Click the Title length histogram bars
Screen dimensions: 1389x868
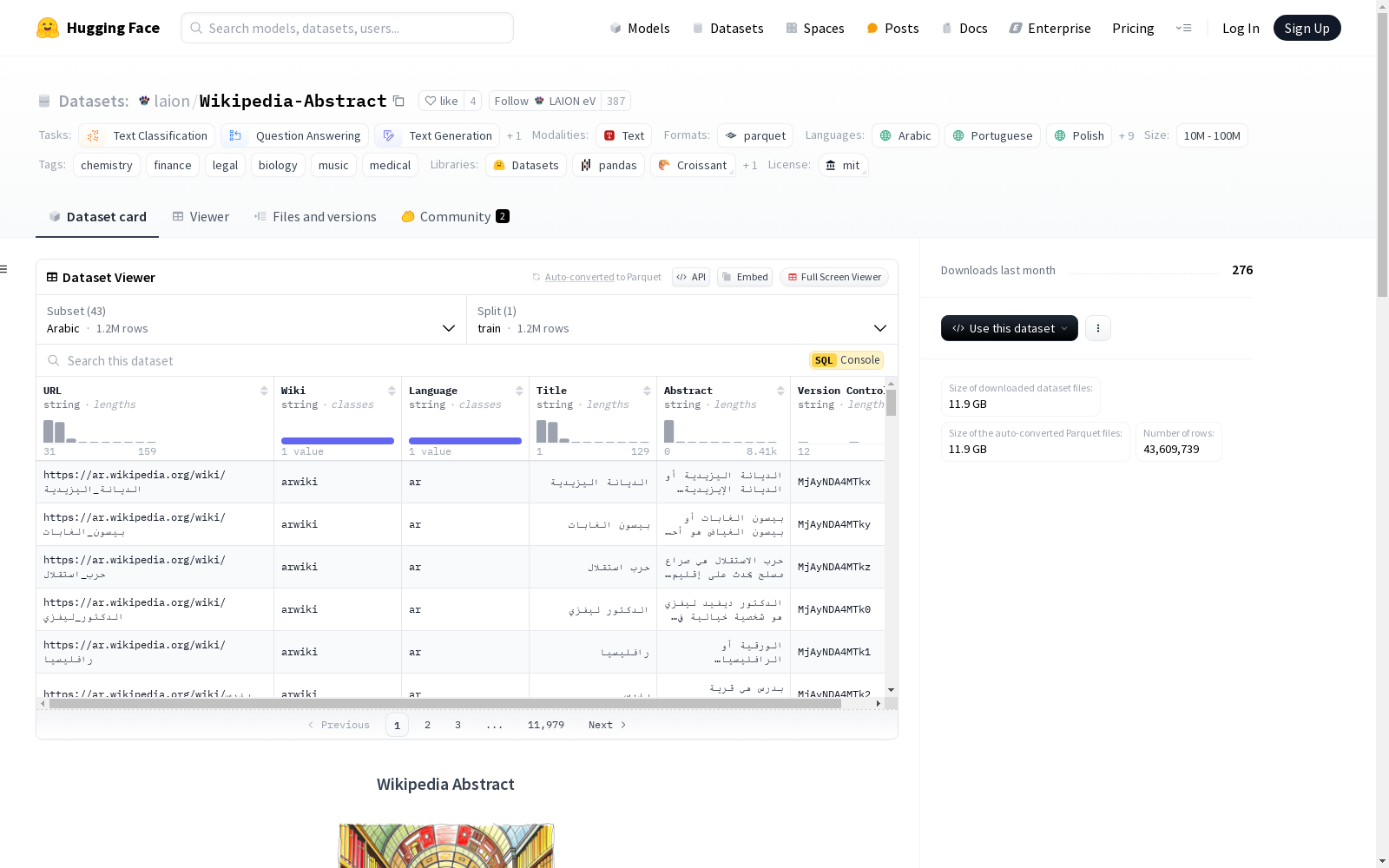click(593, 431)
